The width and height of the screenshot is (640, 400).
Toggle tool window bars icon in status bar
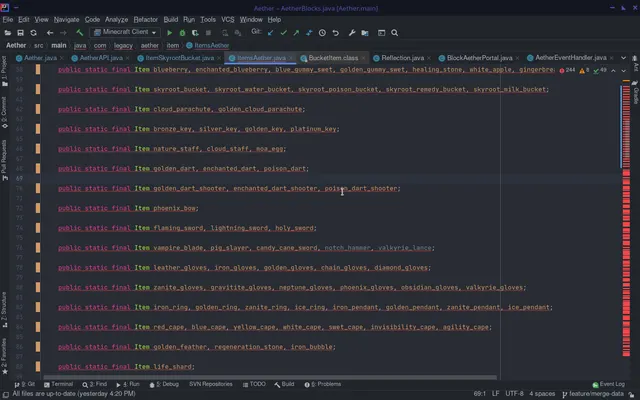click(x=5, y=394)
